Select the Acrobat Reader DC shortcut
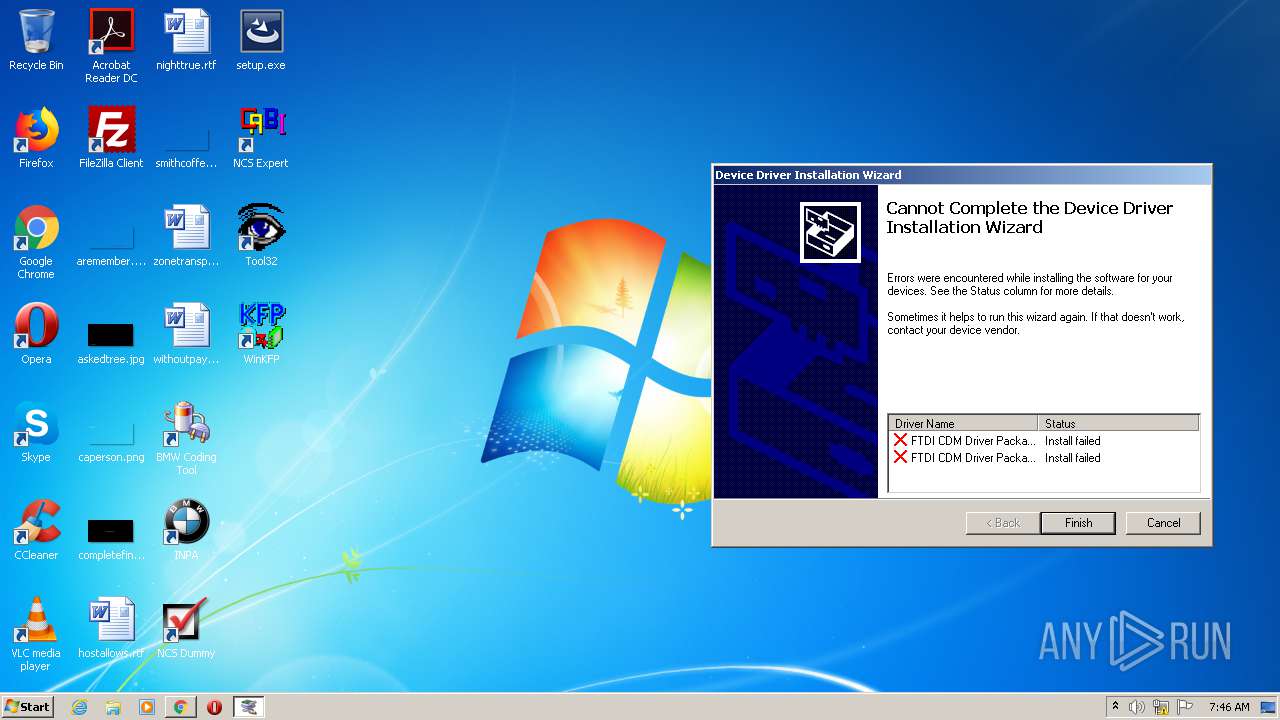 tap(111, 46)
